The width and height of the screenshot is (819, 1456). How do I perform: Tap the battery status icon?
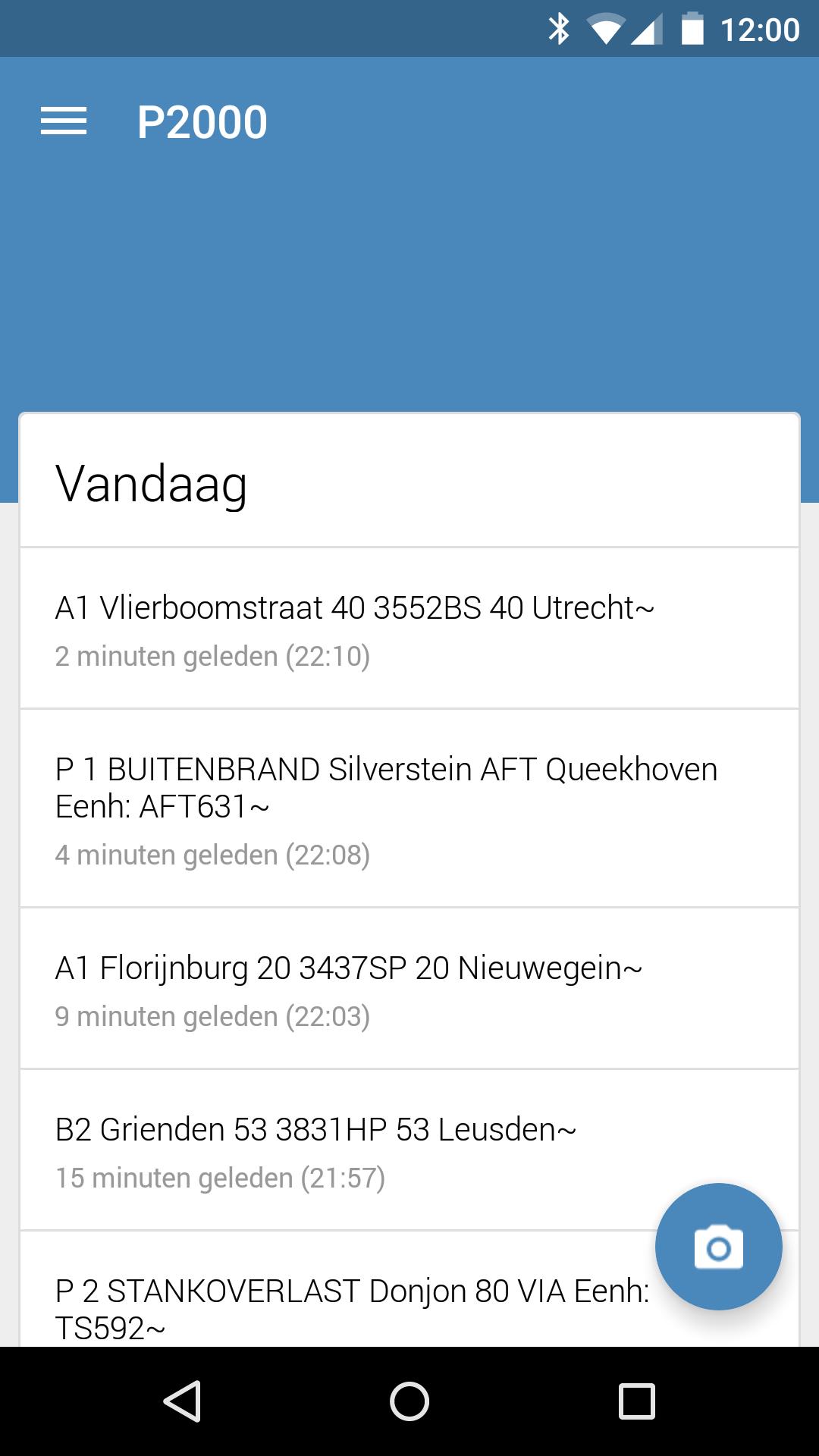692,29
